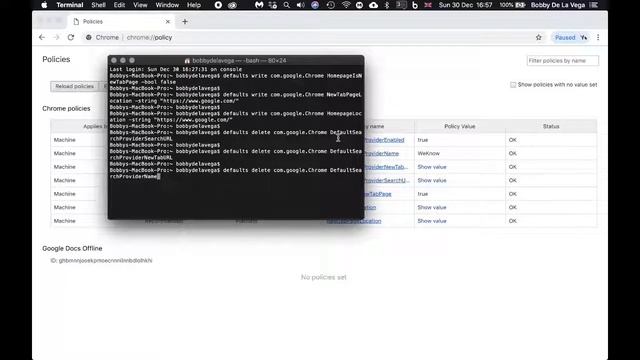Click the volume icon in menu bar
Image resolution: width=640 pixels, height=360 pixels.
301,5
